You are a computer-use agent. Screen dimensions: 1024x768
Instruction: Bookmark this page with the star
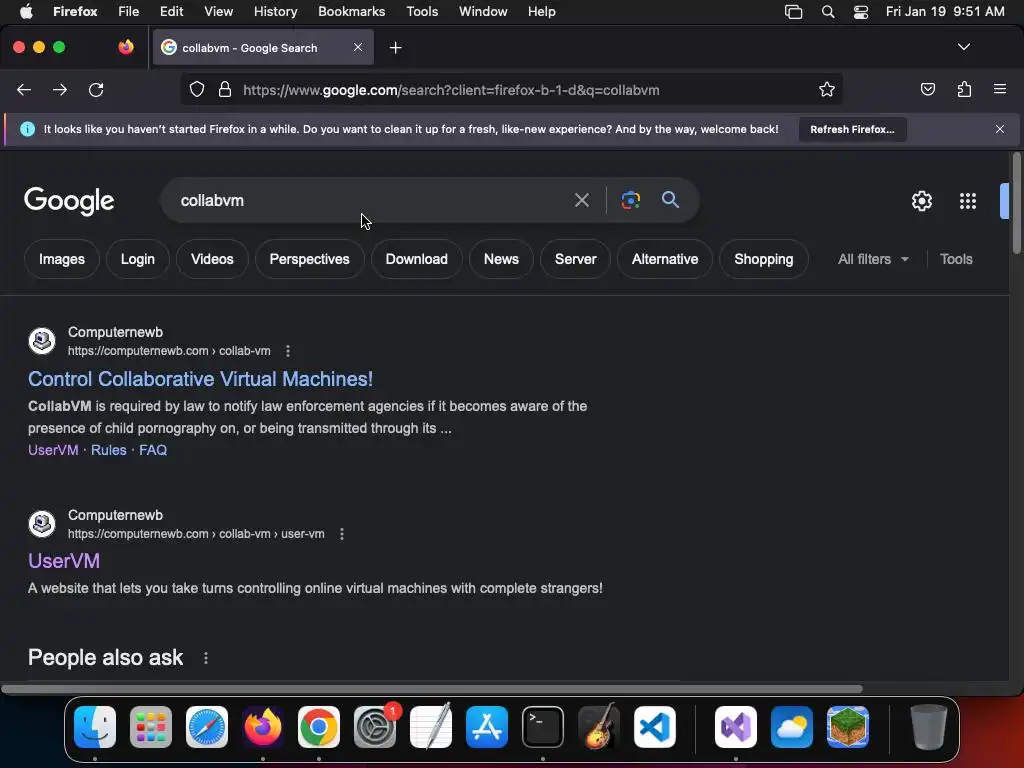click(827, 89)
